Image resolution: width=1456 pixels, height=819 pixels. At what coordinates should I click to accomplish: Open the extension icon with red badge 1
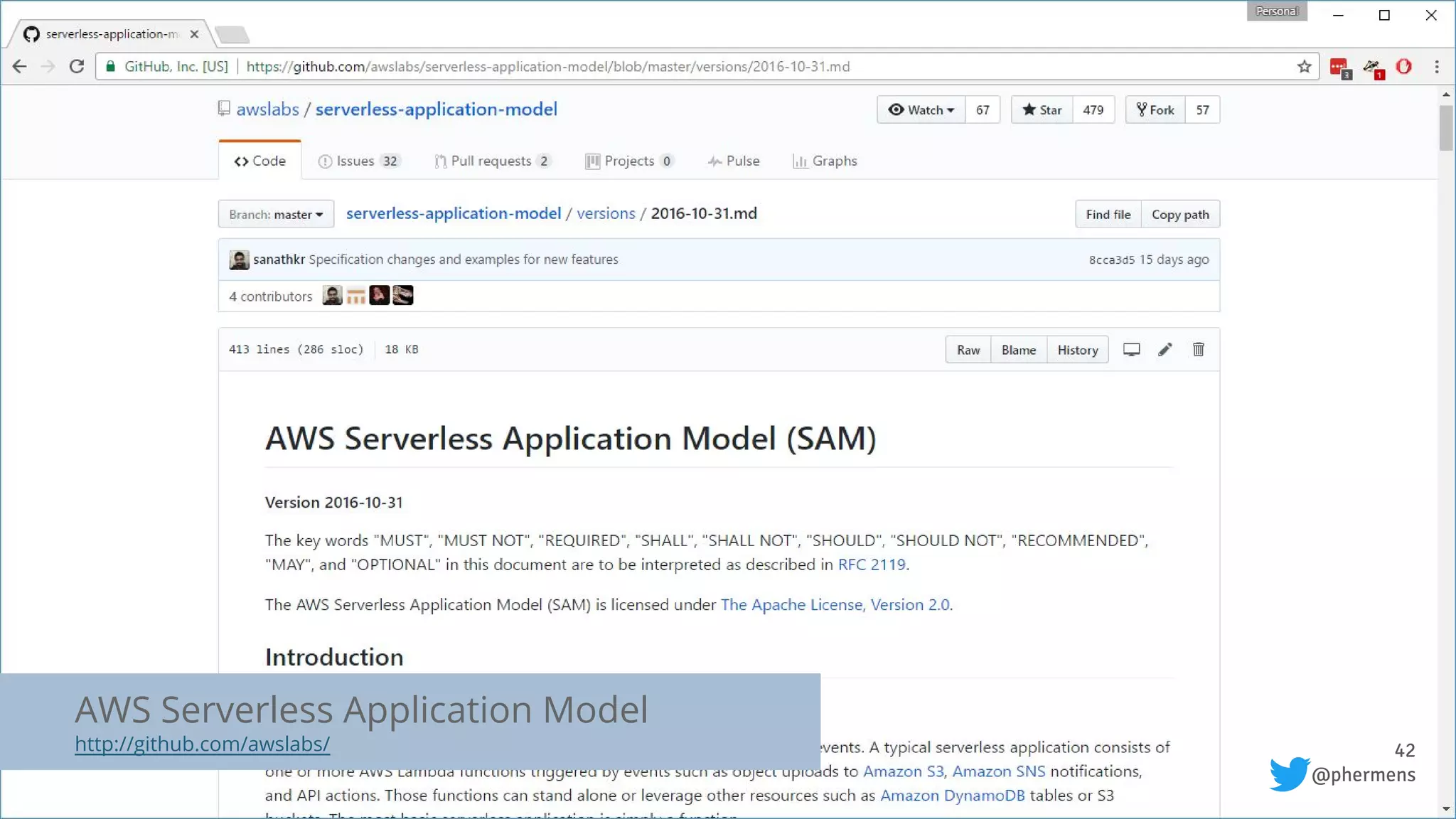click(x=1373, y=68)
